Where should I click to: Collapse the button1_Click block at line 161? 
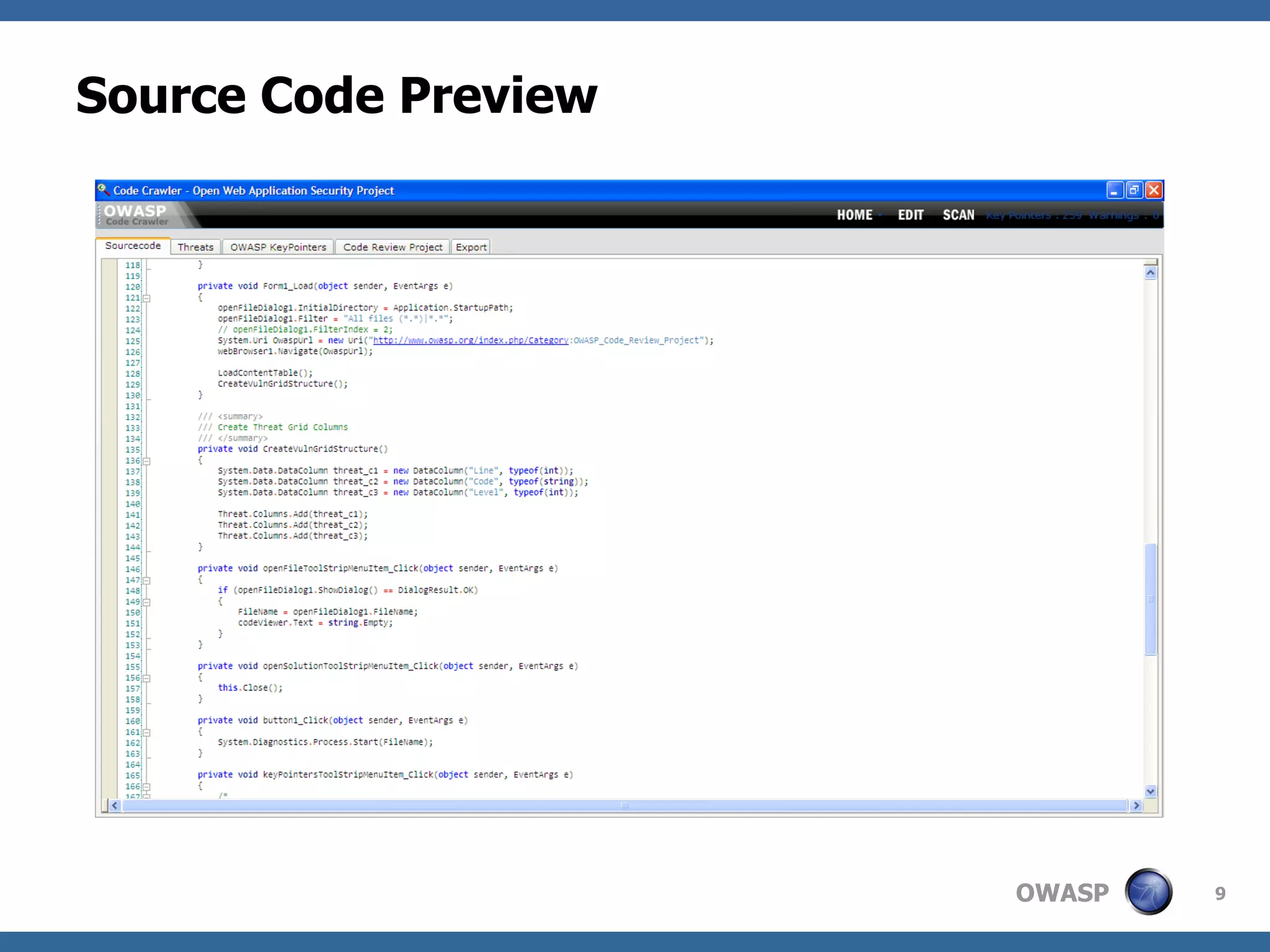tap(147, 733)
